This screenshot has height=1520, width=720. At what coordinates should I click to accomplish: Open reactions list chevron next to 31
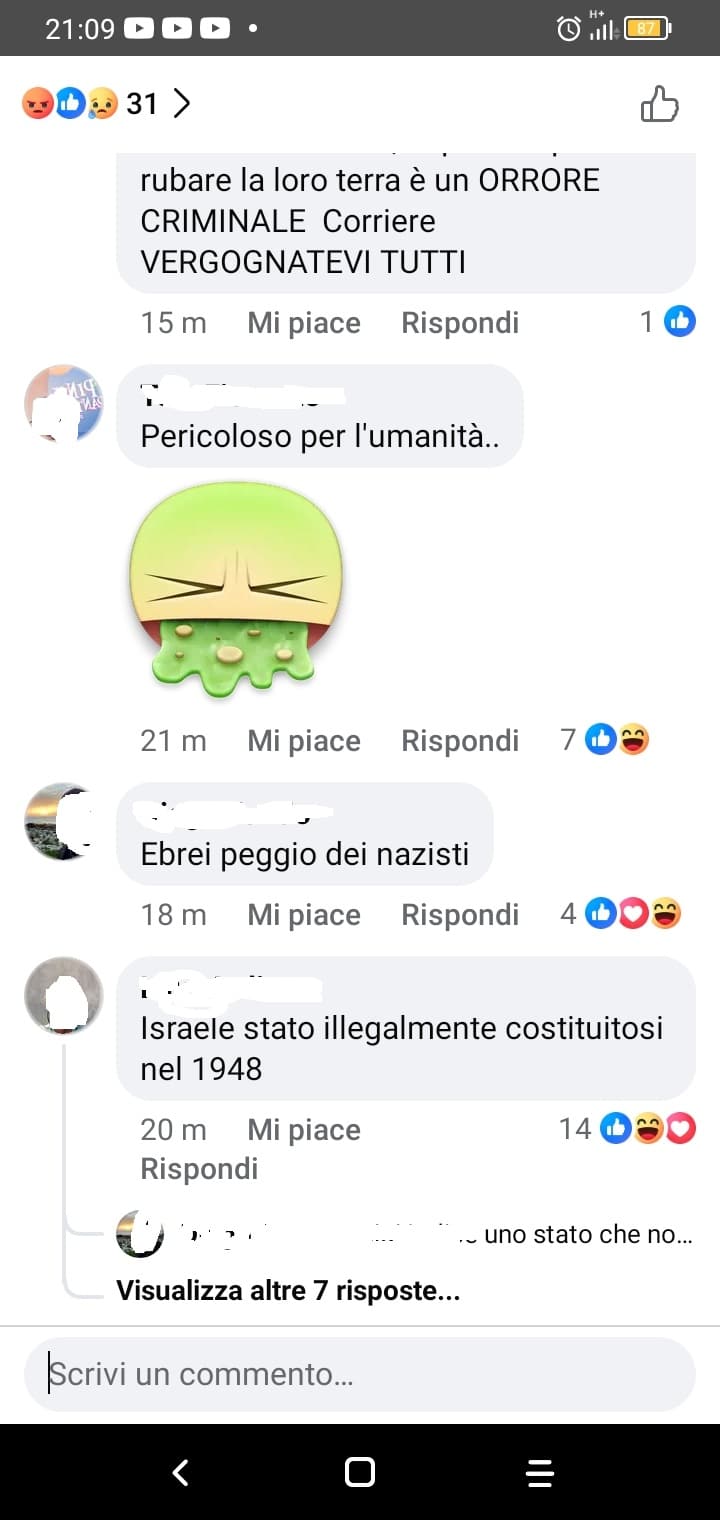tap(181, 103)
